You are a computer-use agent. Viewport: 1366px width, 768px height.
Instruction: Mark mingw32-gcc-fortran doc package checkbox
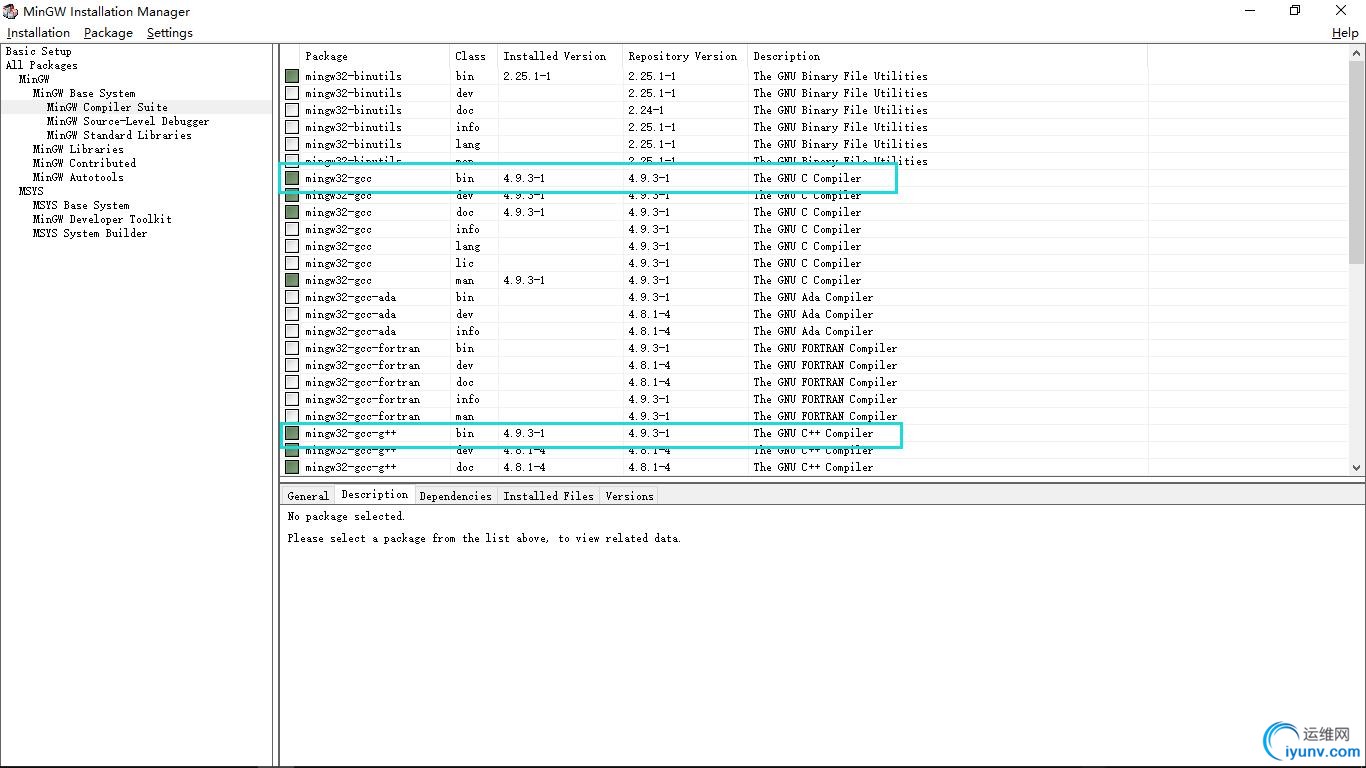pos(292,382)
